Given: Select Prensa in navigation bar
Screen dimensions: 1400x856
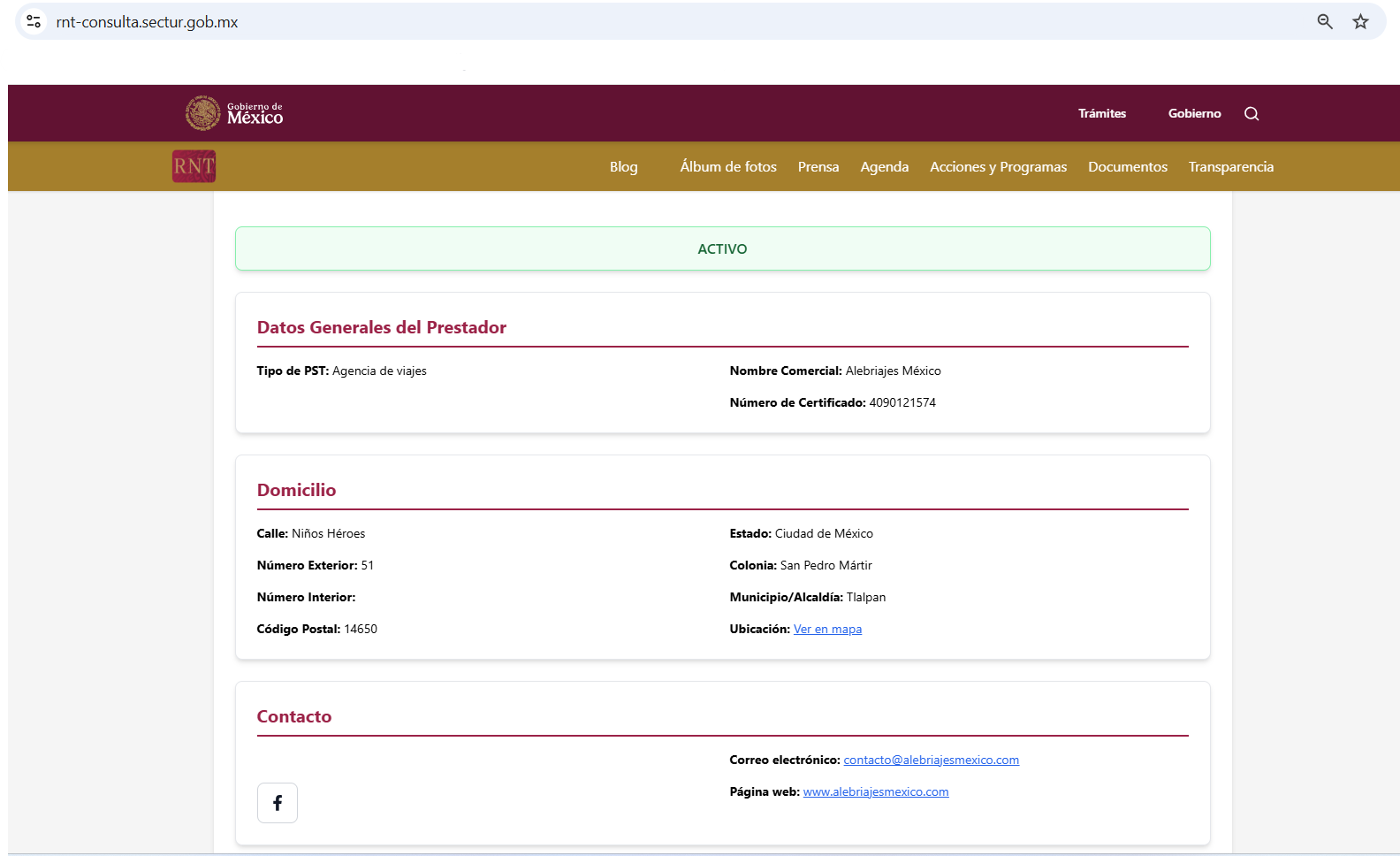Looking at the screenshot, I should 818,167.
